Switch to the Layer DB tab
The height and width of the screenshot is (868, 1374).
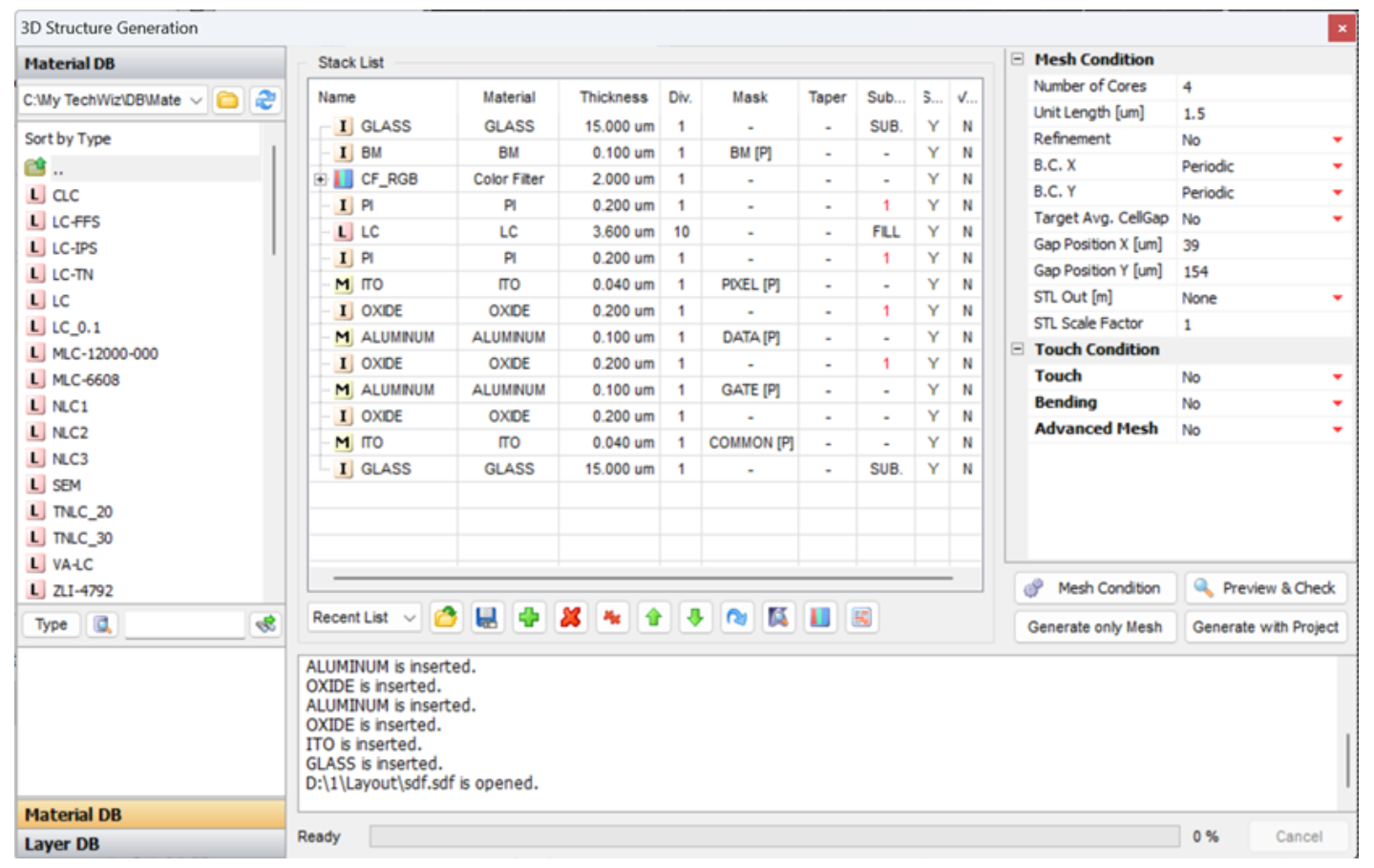151,844
